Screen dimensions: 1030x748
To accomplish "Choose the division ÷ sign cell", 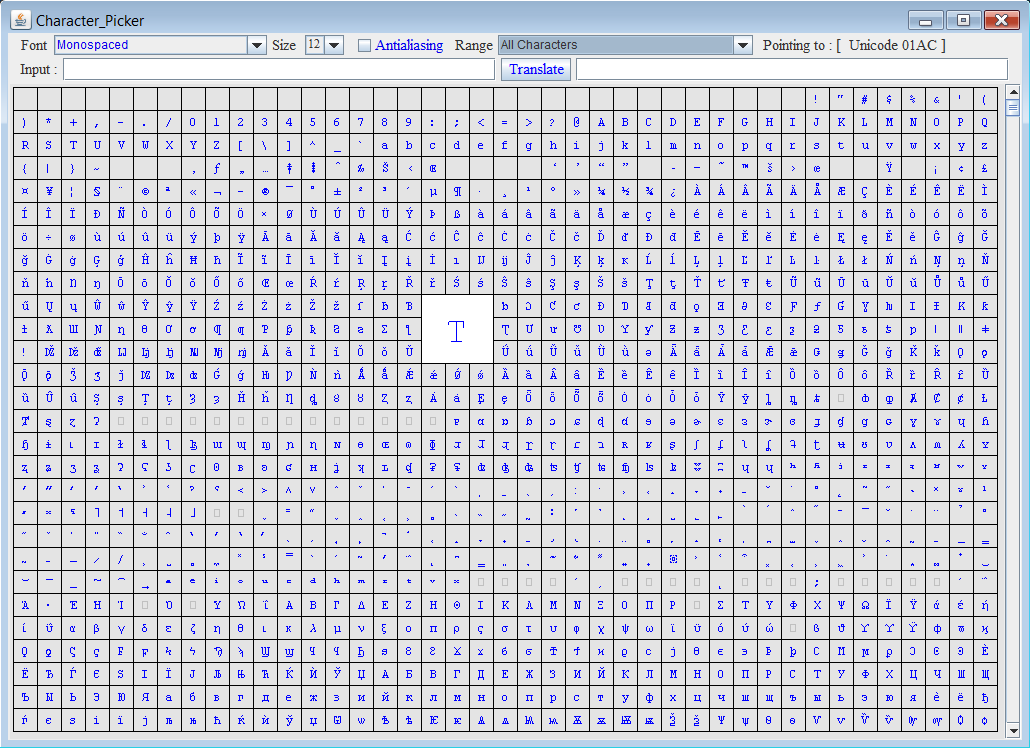I will 49,237.
